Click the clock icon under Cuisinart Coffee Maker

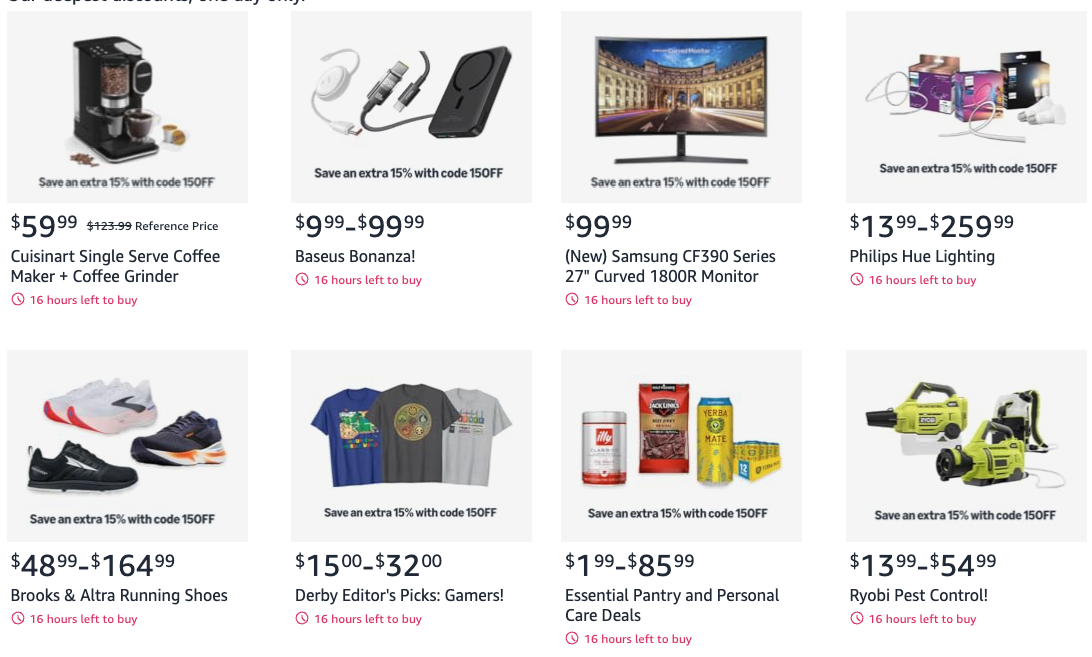coord(17,300)
